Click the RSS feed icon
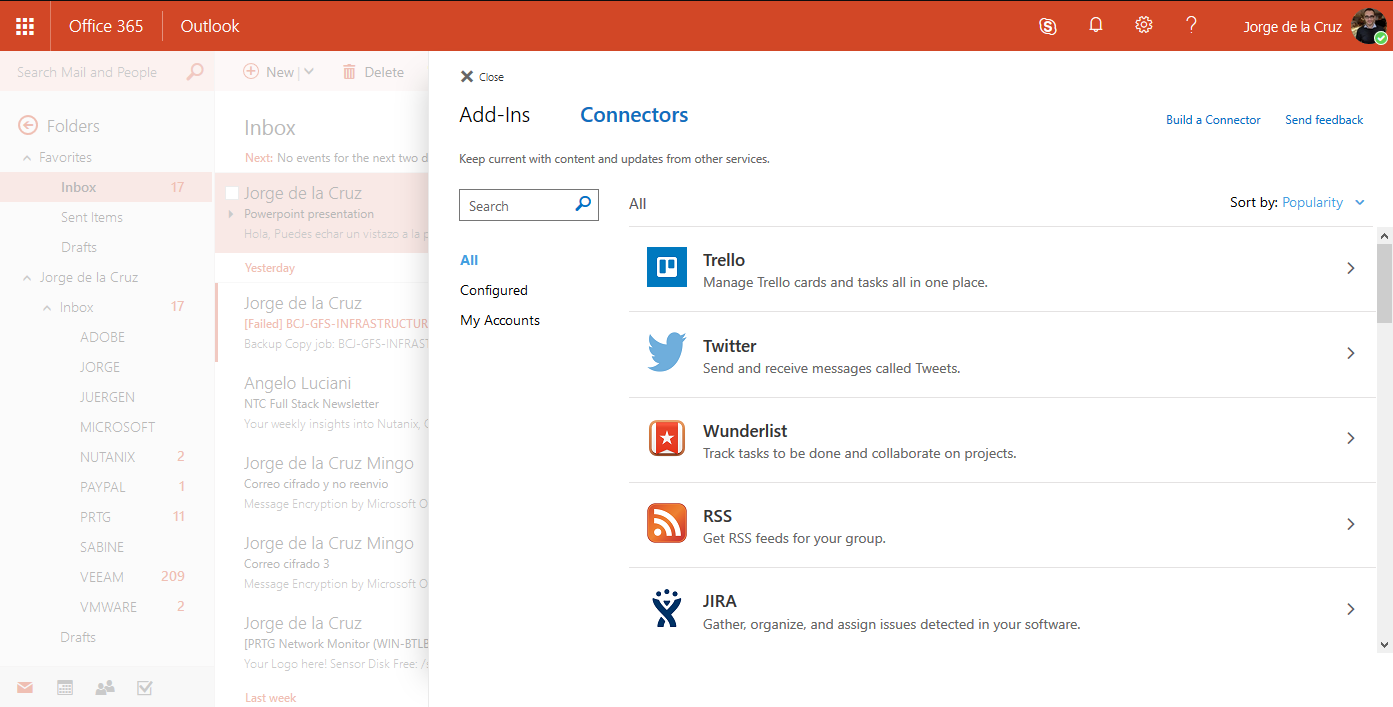 pyautogui.click(x=667, y=523)
